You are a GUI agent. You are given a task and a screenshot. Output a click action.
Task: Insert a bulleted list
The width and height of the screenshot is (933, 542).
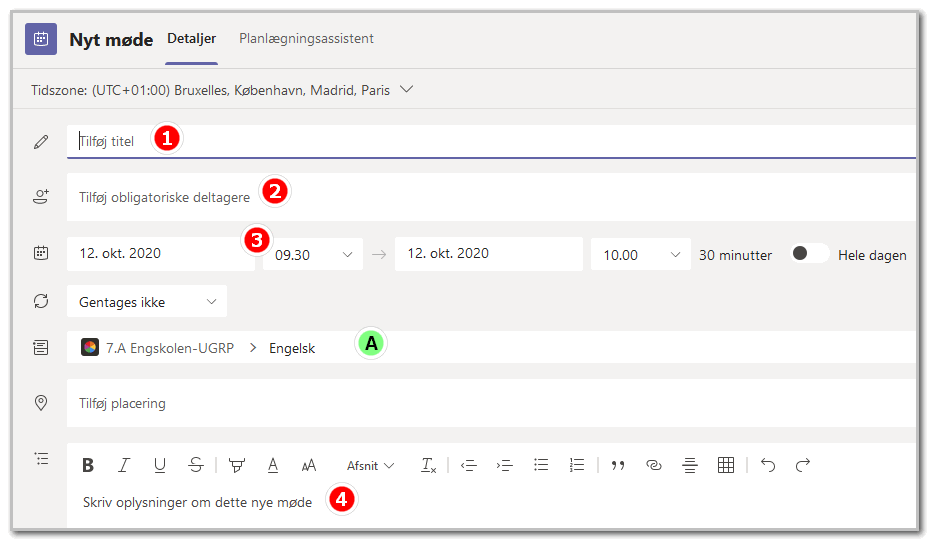[541, 465]
